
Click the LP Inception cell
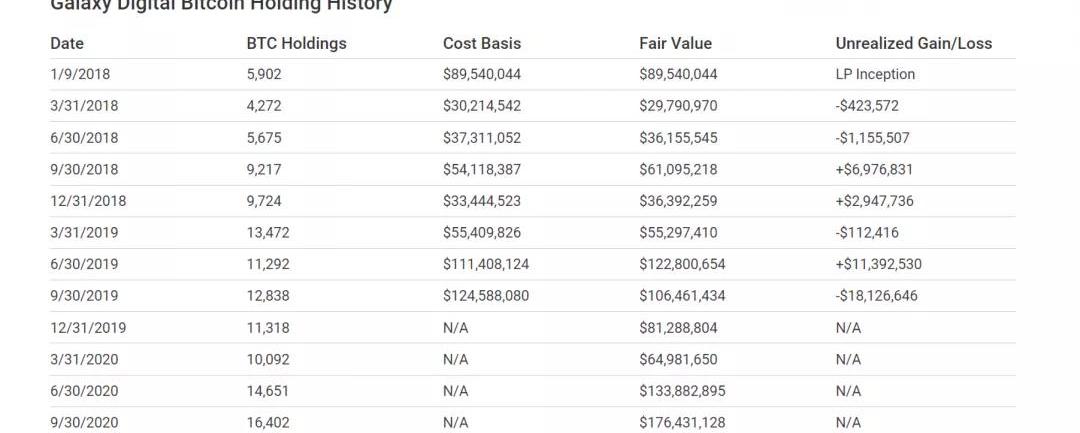point(875,74)
